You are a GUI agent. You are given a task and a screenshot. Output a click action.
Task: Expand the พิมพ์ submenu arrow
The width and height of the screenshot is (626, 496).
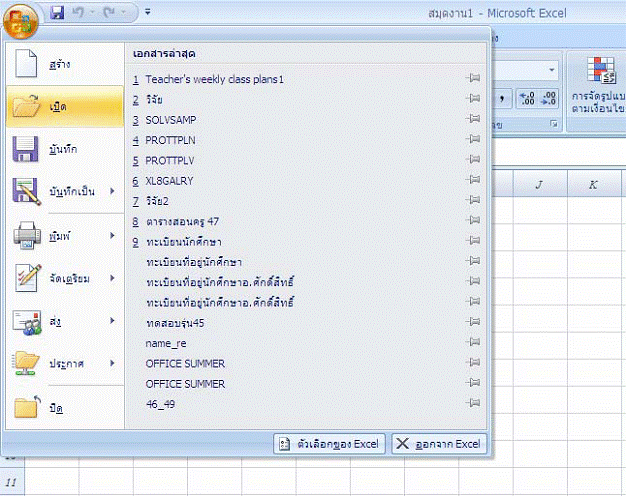coord(113,236)
